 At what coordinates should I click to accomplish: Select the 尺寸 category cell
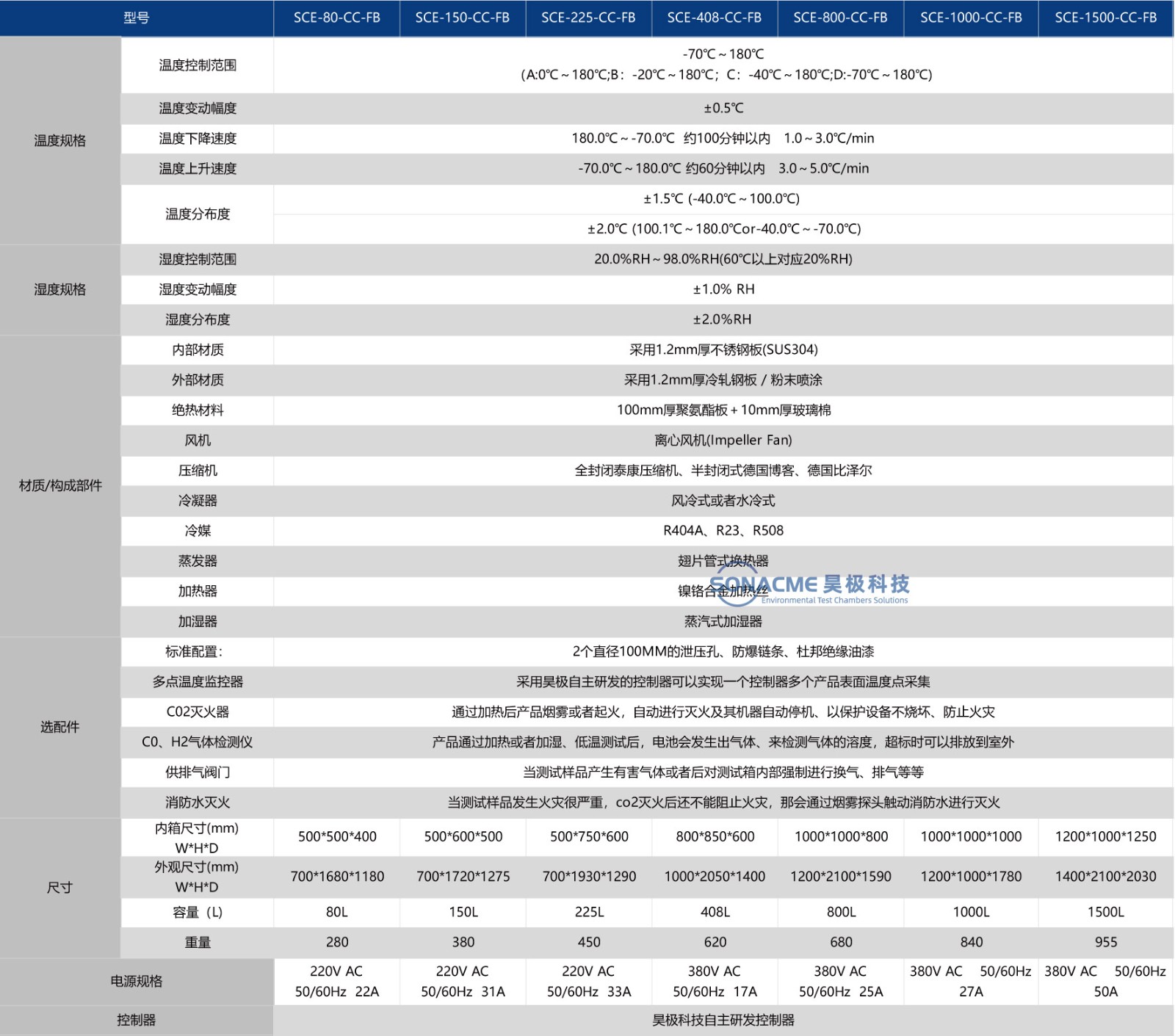tap(60, 888)
